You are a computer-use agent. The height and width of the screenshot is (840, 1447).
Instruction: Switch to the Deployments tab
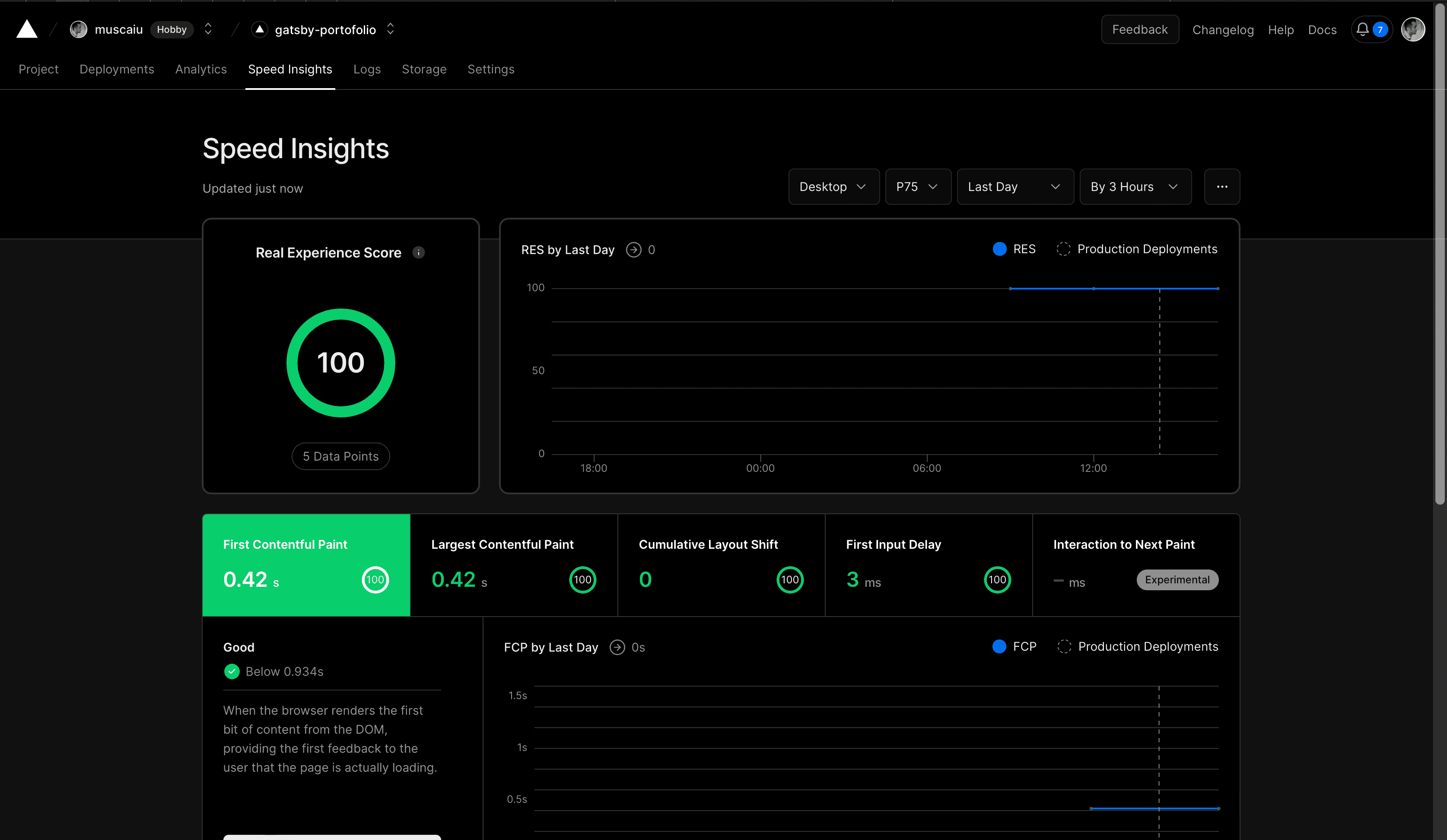(x=117, y=69)
